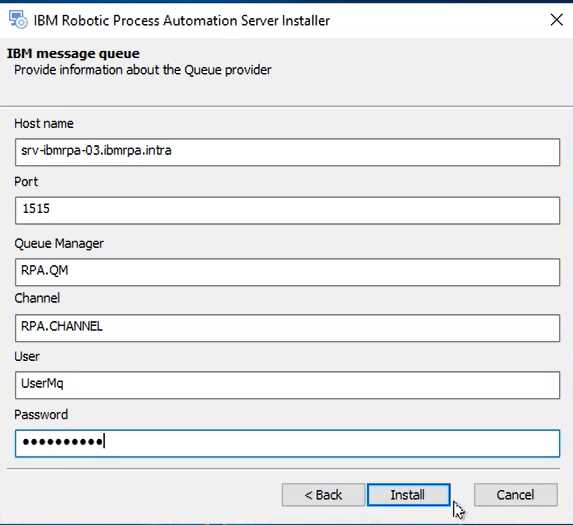This screenshot has width=573, height=525.
Task: Click the Password label text
Action: pyautogui.click(x=41, y=415)
